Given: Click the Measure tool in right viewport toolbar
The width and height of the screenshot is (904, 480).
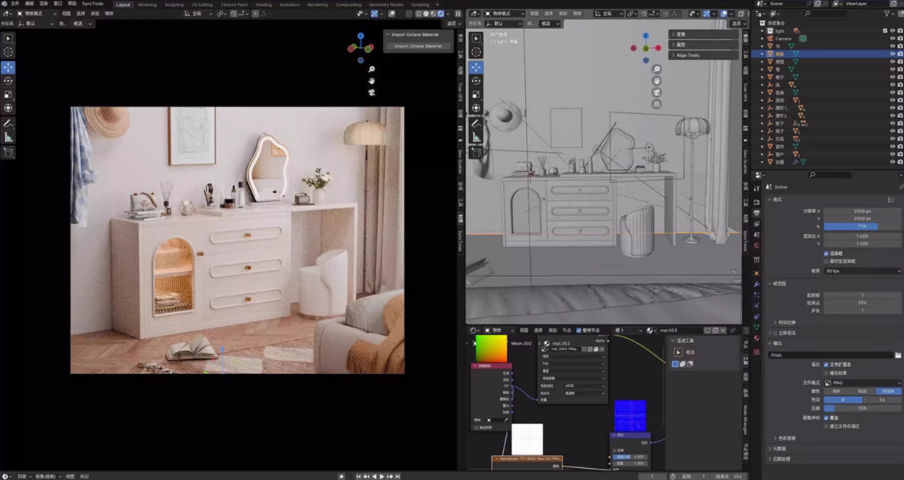Looking at the screenshot, I should [476, 136].
